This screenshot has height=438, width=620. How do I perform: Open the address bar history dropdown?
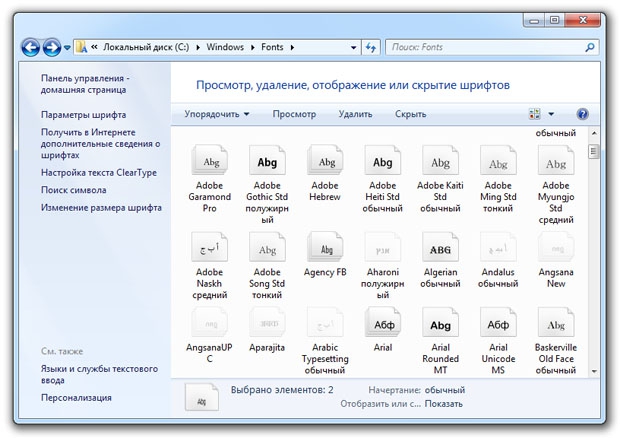pos(352,47)
